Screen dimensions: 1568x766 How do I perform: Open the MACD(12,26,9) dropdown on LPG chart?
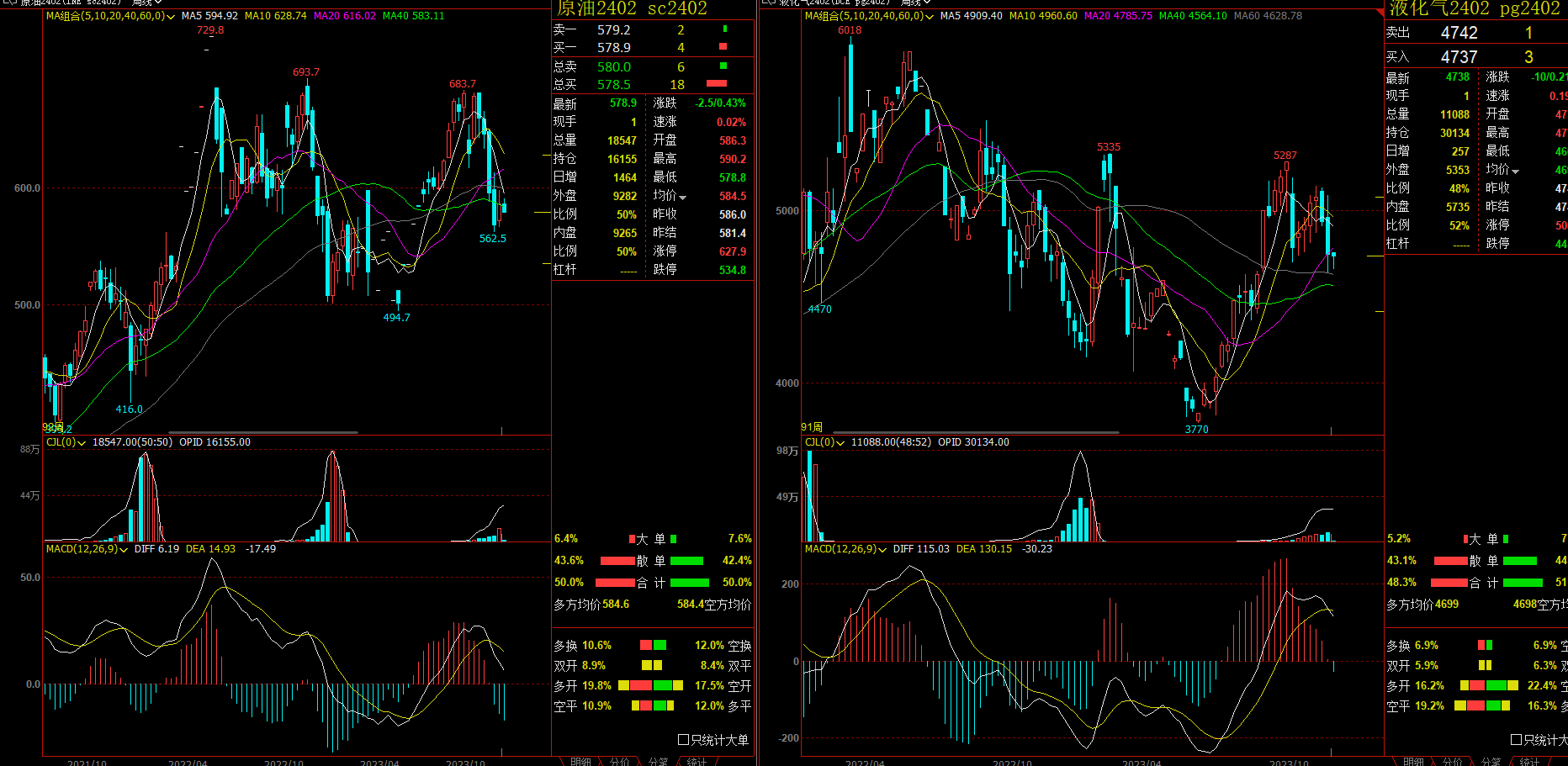882,550
